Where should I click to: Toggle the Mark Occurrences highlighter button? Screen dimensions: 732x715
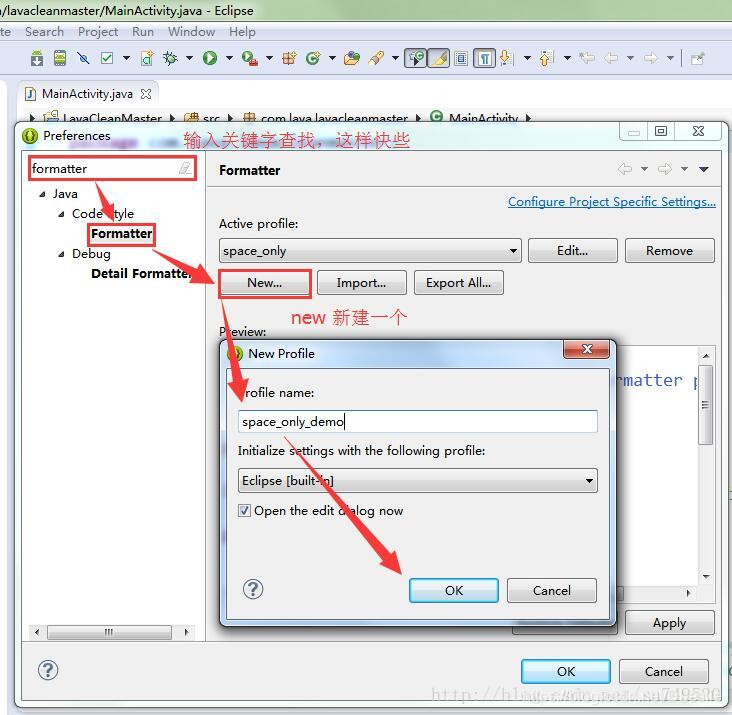tap(439, 59)
